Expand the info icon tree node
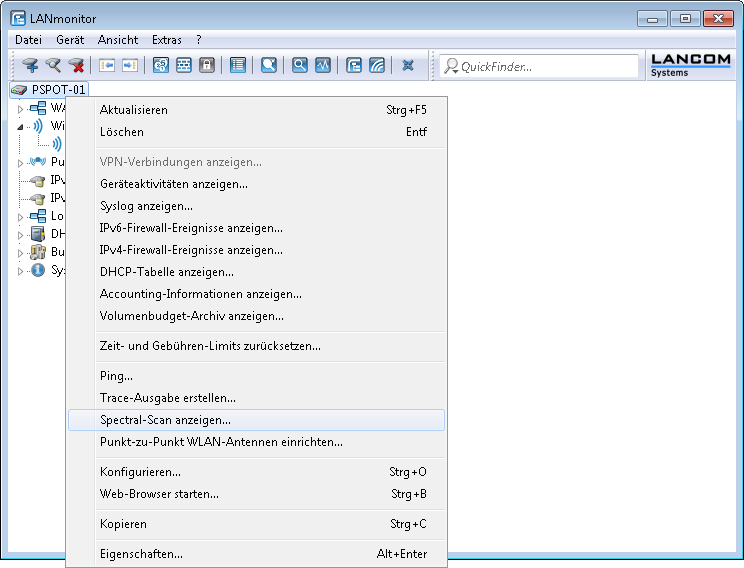The height and width of the screenshot is (568, 744). click(x=20, y=271)
